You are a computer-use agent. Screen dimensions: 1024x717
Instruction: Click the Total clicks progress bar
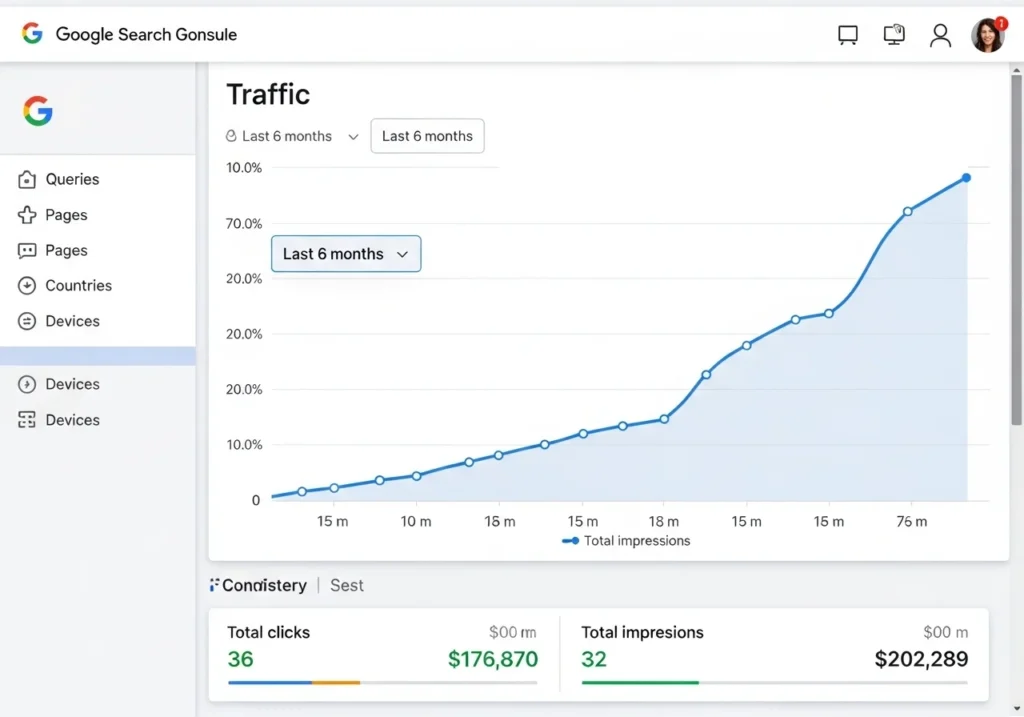click(x=382, y=683)
